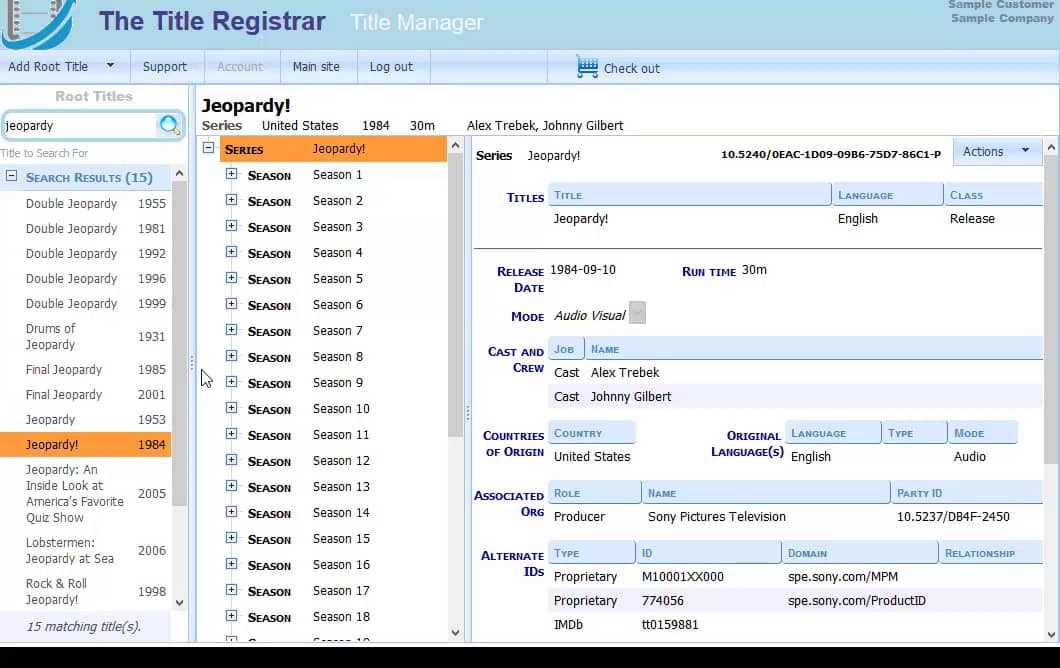
Task: Click cast member Alex Trebek row
Action: coord(795,373)
